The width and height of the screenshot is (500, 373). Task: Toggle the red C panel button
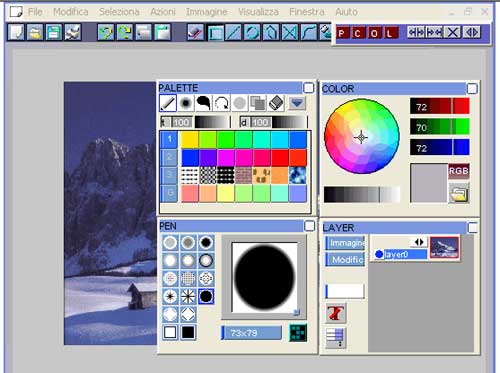(x=358, y=33)
